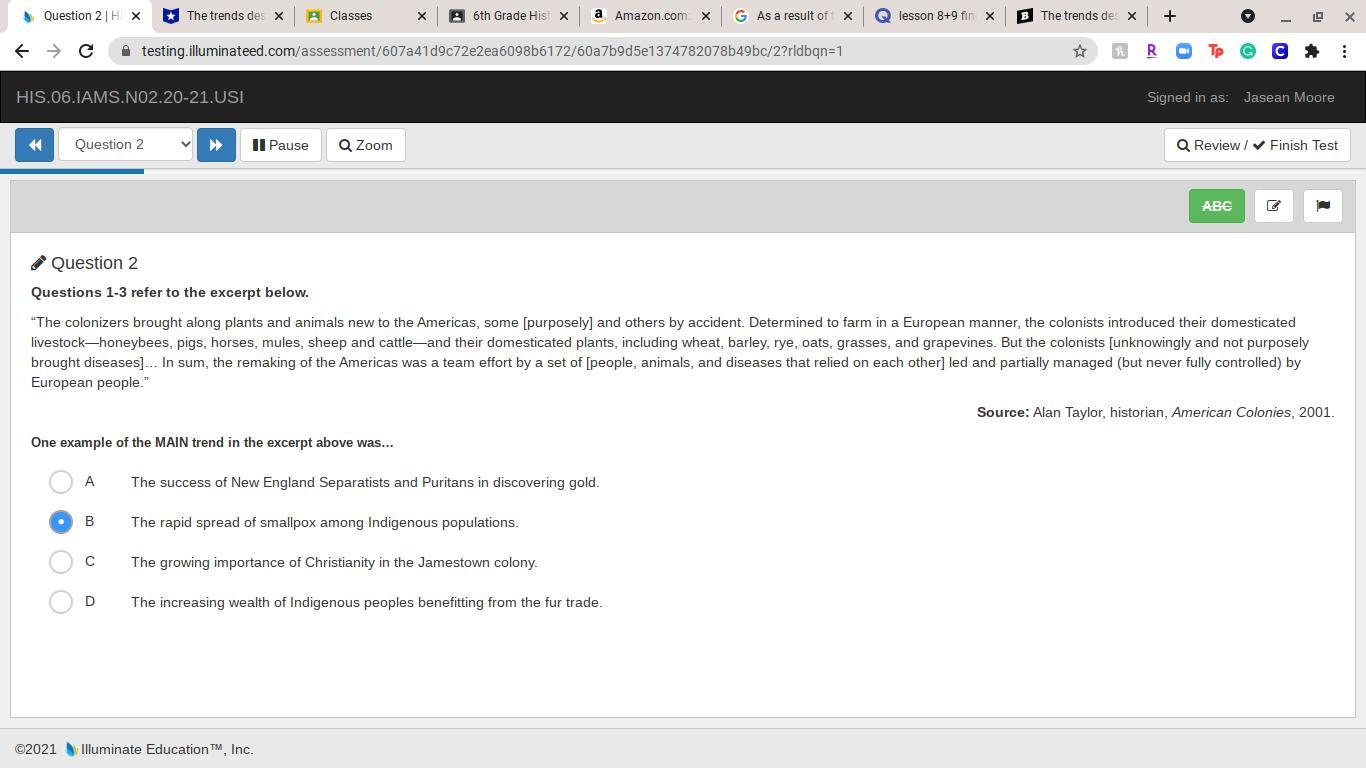This screenshot has height=768, width=1366.
Task: Reload the current page
Action: pyautogui.click(x=86, y=51)
